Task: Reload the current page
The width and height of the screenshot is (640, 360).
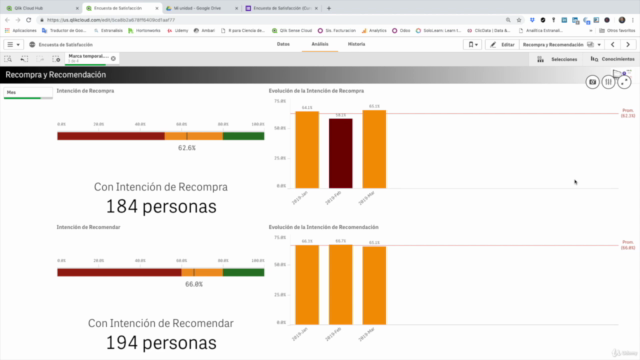Action: pyautogui.click(x=29, y=20)
